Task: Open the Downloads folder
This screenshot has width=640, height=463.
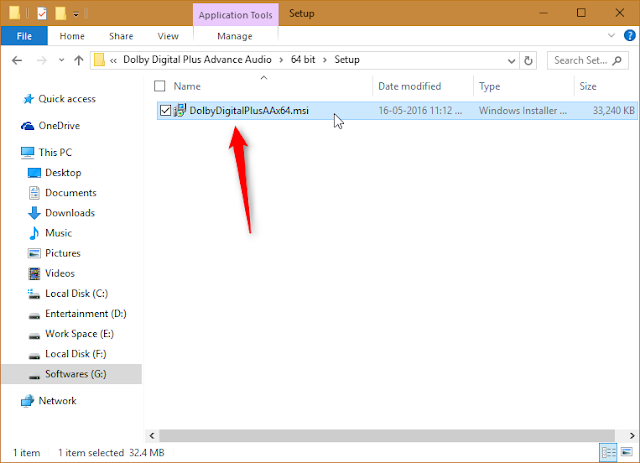Action: [70, 213]
